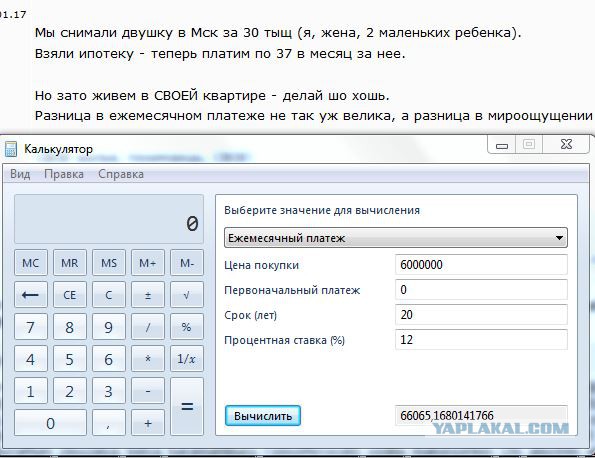Minimize the Калькулятор window

click(502, 145)
